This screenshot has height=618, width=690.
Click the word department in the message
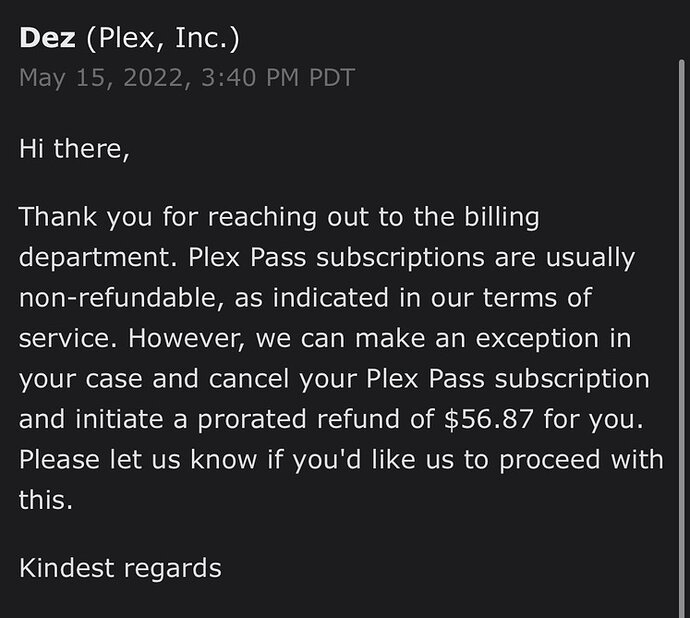click(98, 258)
